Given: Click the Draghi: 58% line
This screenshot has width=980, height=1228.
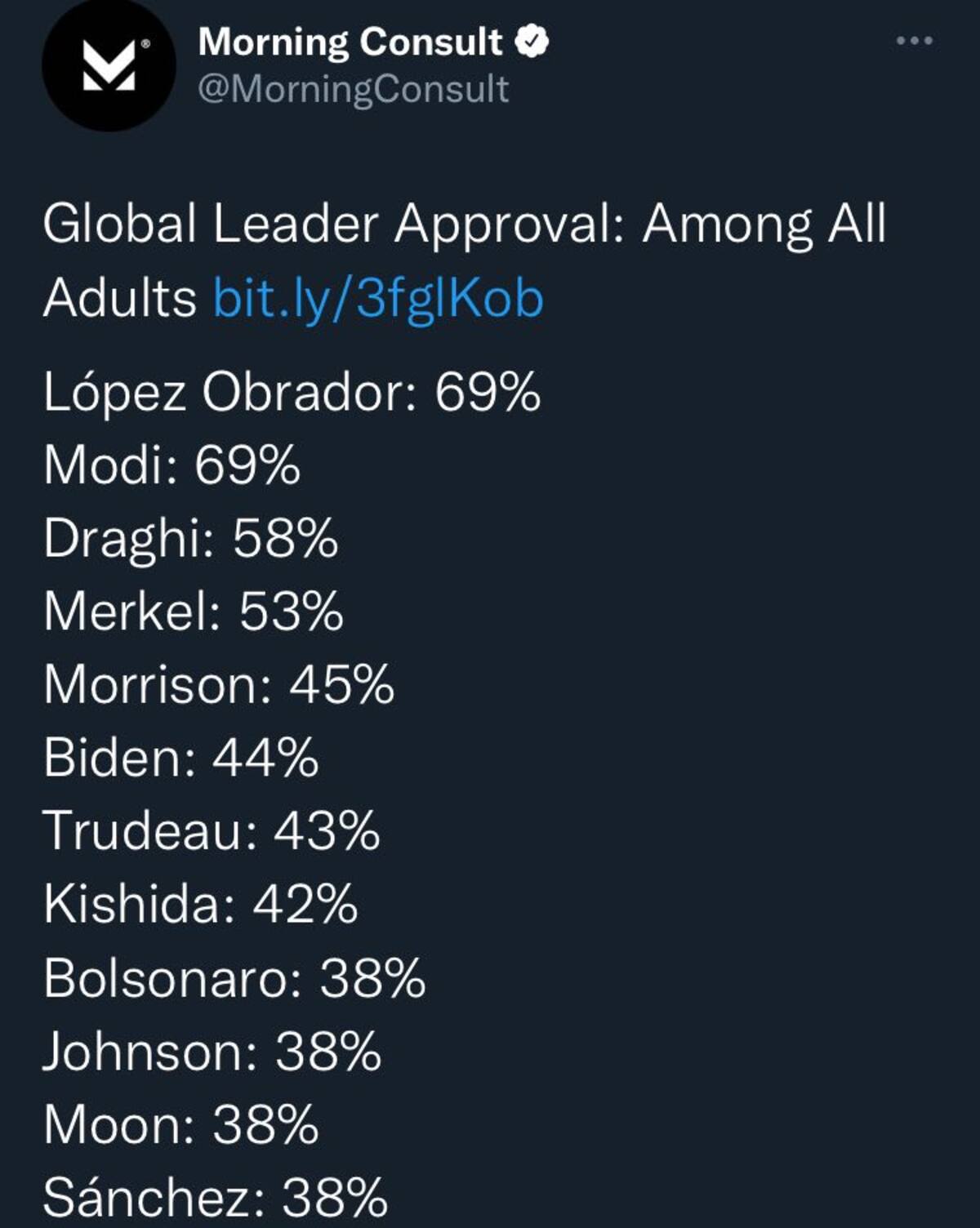Looking at the screenshot, I should pos(190,540).
